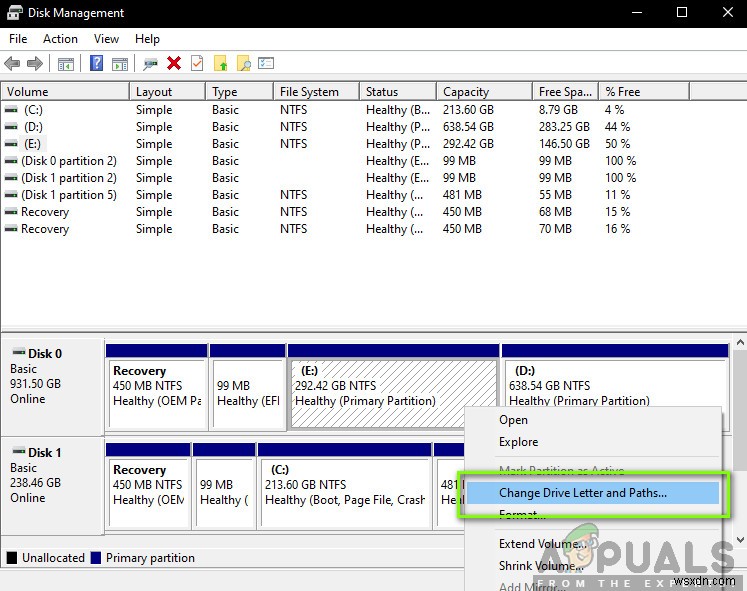Select Disk 0 Recovery 450 MB partition block
Viewport: 747px width, 591px height.
157,386
